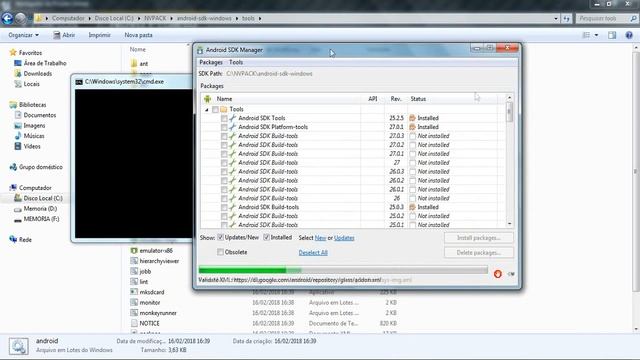The image size is (640, 360).
Task: Click Abrir in the Explorer toolbar
Action: [64, 35]
